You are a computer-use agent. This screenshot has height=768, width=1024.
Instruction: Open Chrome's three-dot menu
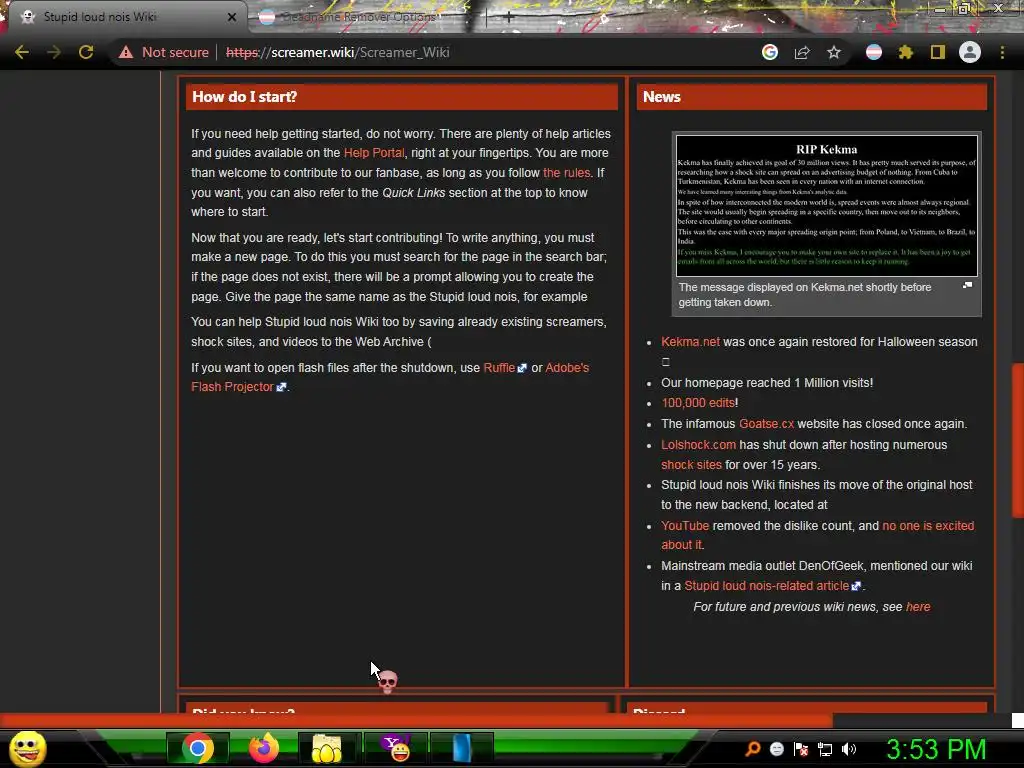(x=1002, y=52)
